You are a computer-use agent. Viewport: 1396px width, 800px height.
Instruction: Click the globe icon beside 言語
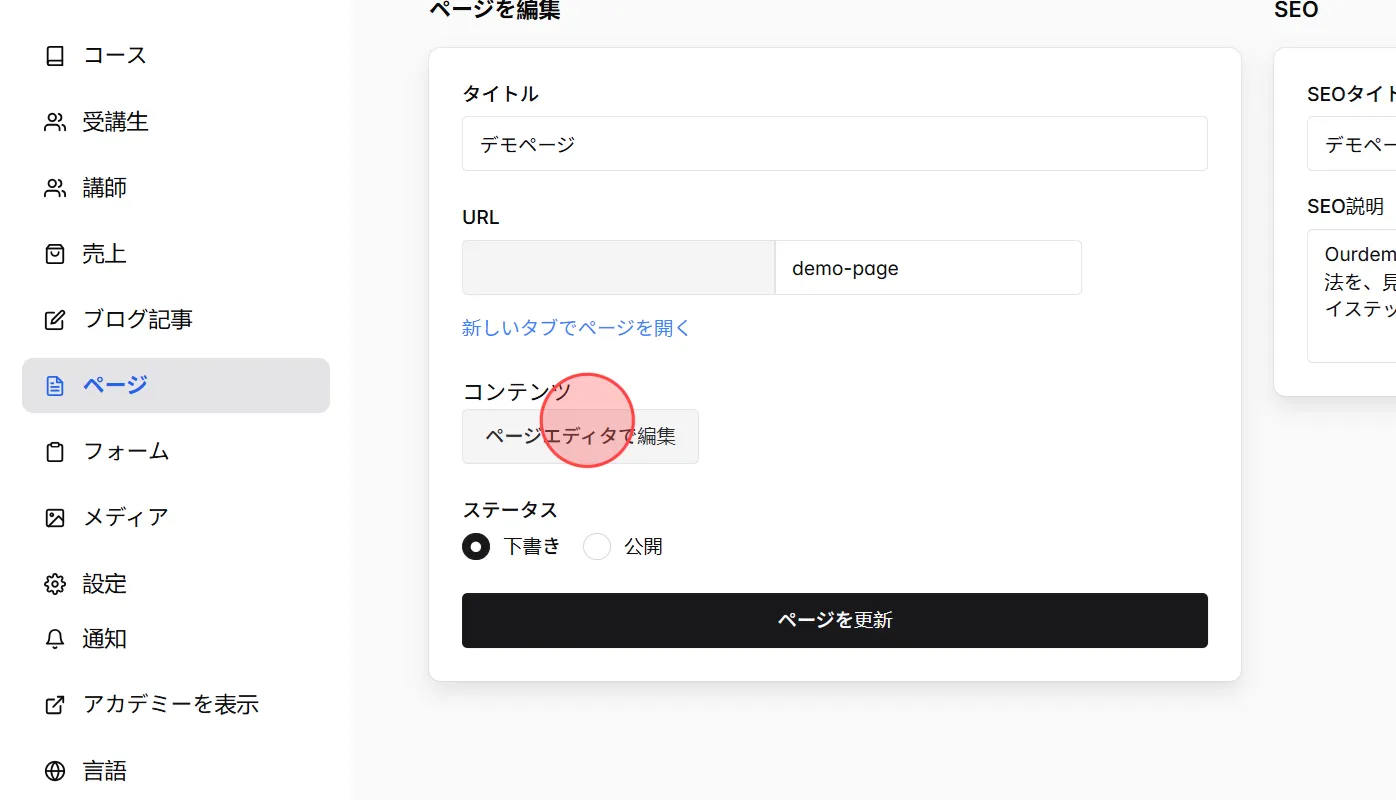coord(55,771)
